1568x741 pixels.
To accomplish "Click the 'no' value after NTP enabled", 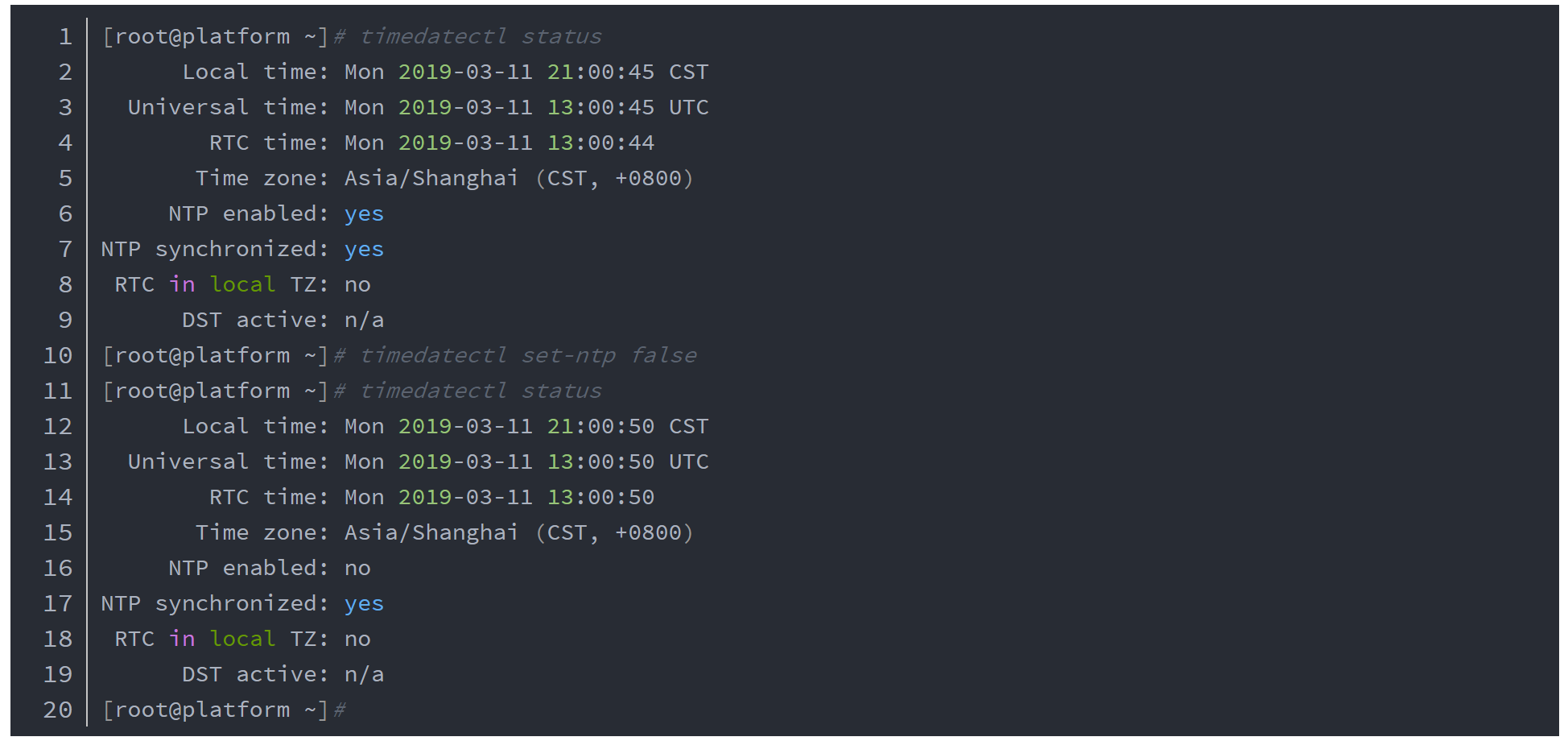I will [x=357, y=569].
